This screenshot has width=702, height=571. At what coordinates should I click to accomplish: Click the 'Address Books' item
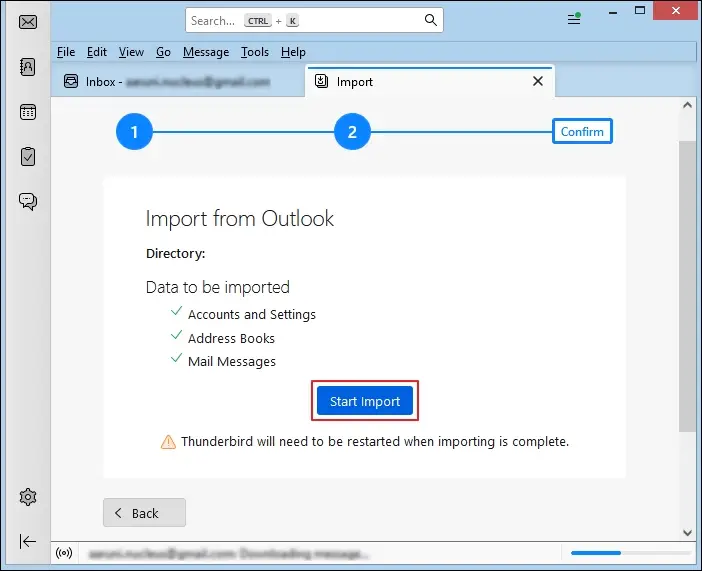click(231, 338)
